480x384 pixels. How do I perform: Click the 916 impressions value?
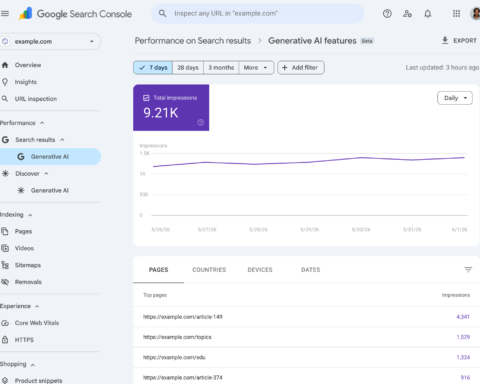click(x=465, y=377)
